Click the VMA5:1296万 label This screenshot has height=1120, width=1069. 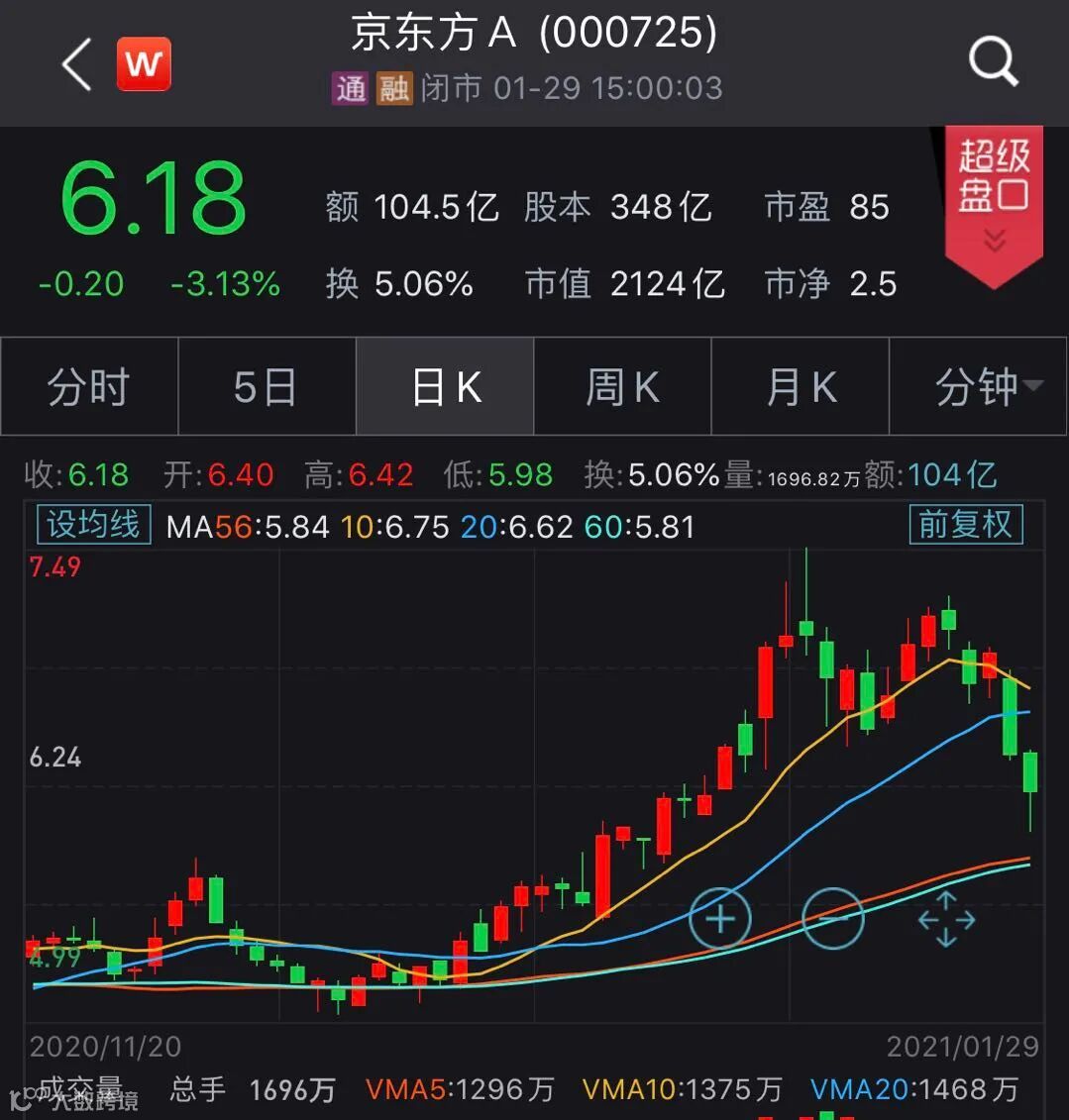pos(460,1090)
